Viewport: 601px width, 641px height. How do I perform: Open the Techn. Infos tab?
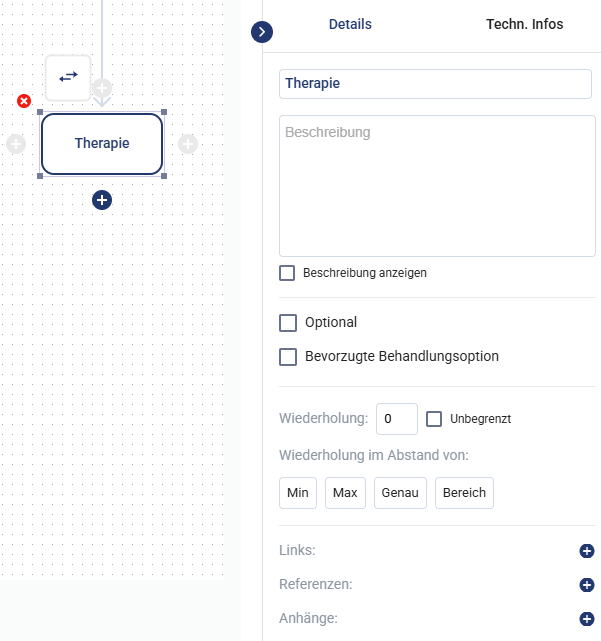524,24
